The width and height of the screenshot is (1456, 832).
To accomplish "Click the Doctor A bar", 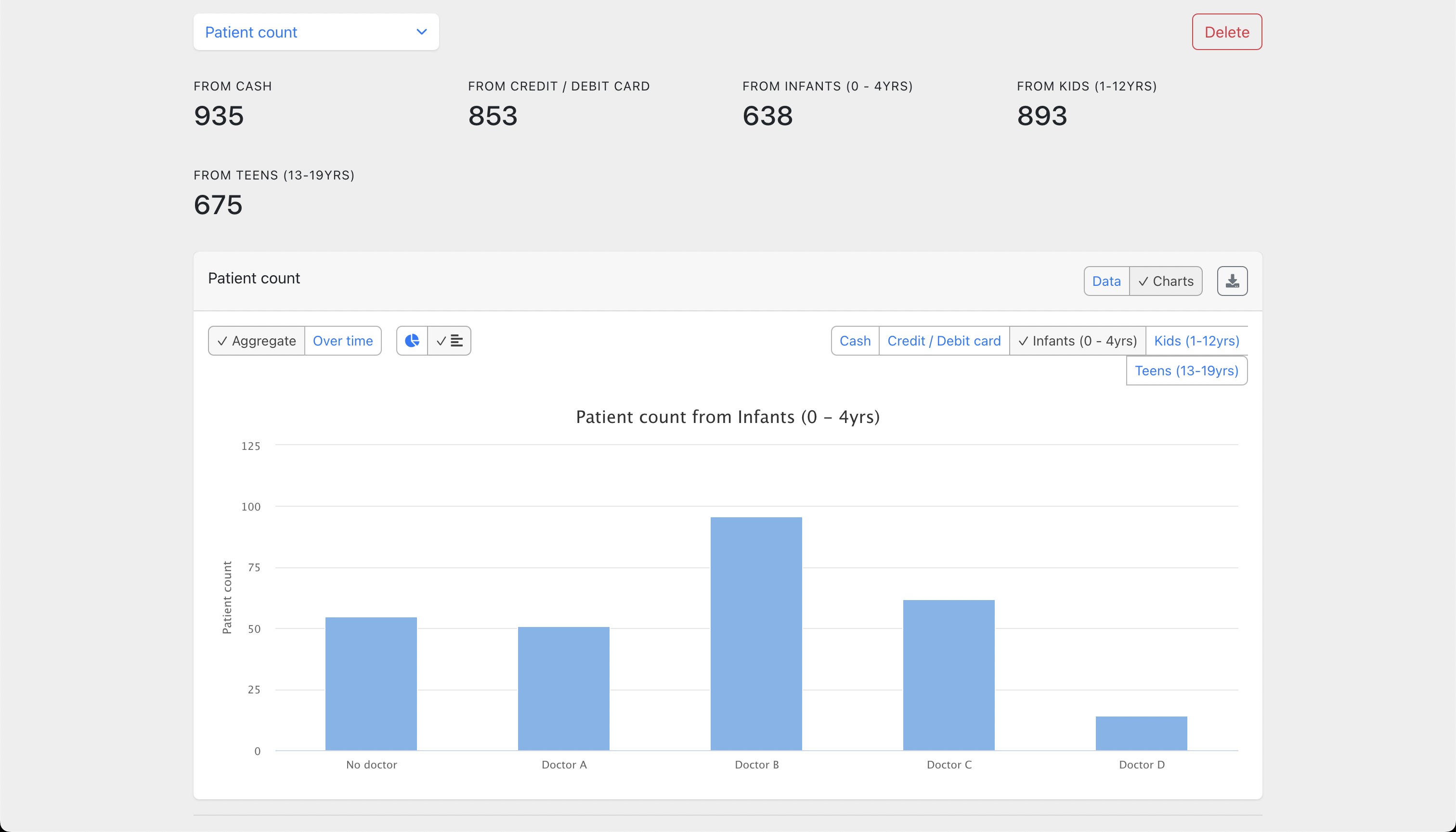I will tap(564, 689).
